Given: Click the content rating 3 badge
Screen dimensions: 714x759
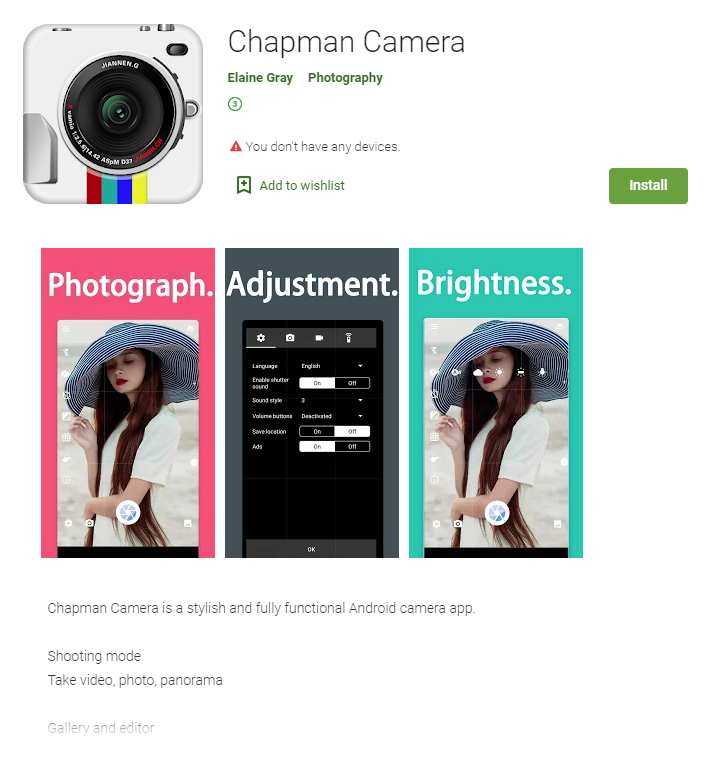Looking at the screenshot, I should pos(235,104).
